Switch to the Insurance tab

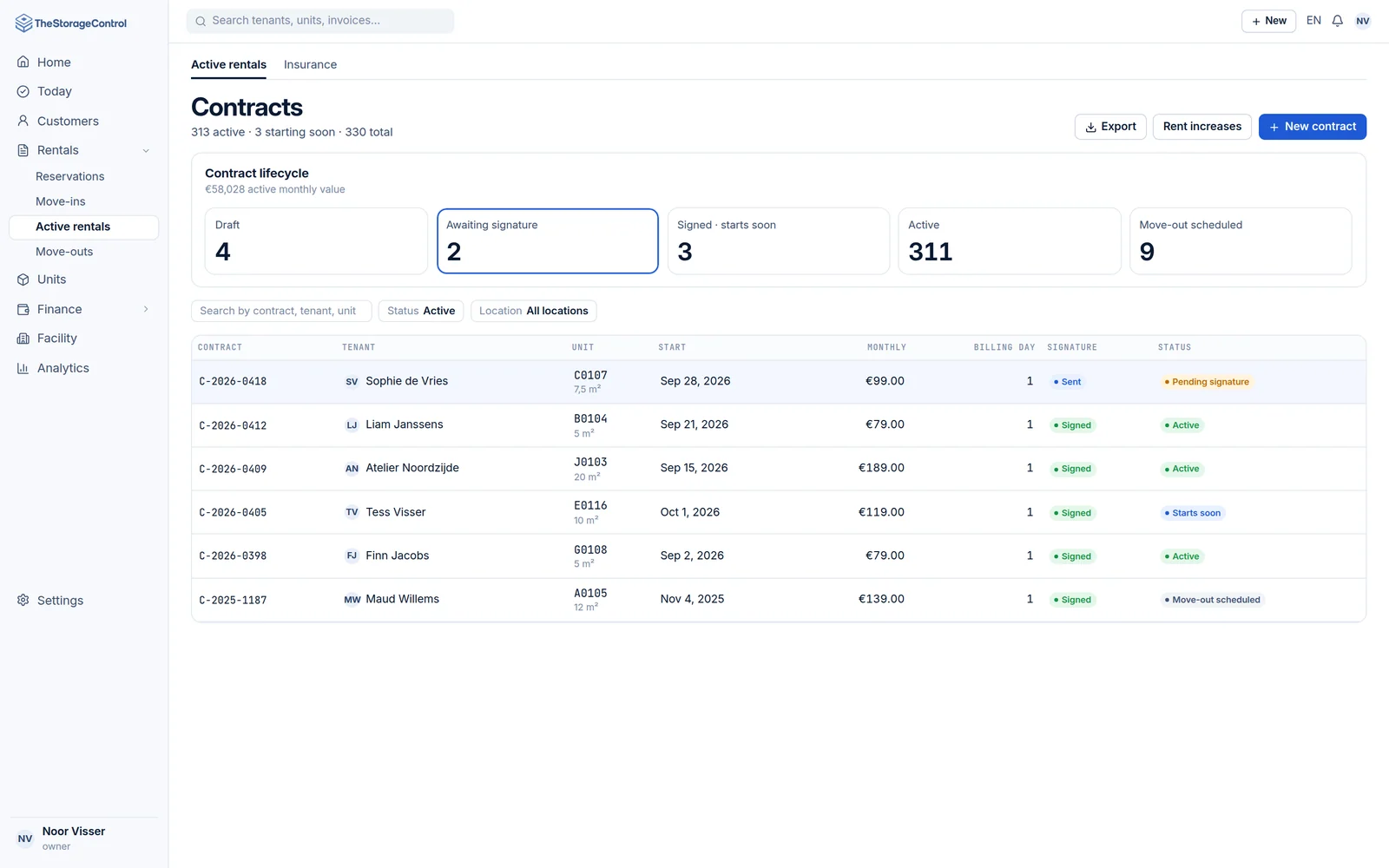(x=310, y=65)
